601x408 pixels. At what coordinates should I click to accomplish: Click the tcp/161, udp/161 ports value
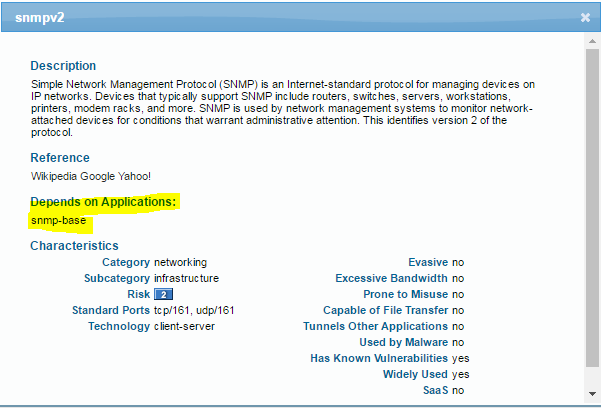click(x=194, y=310)
